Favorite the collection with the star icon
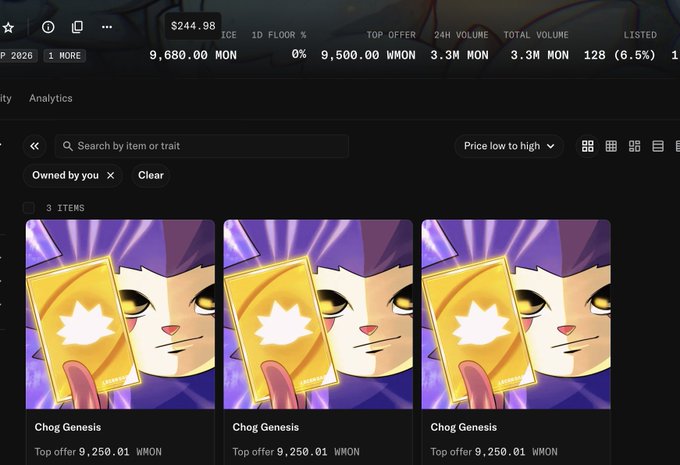Image resolution: width=680 pixels, height=465 pixels. coord(8,28)
